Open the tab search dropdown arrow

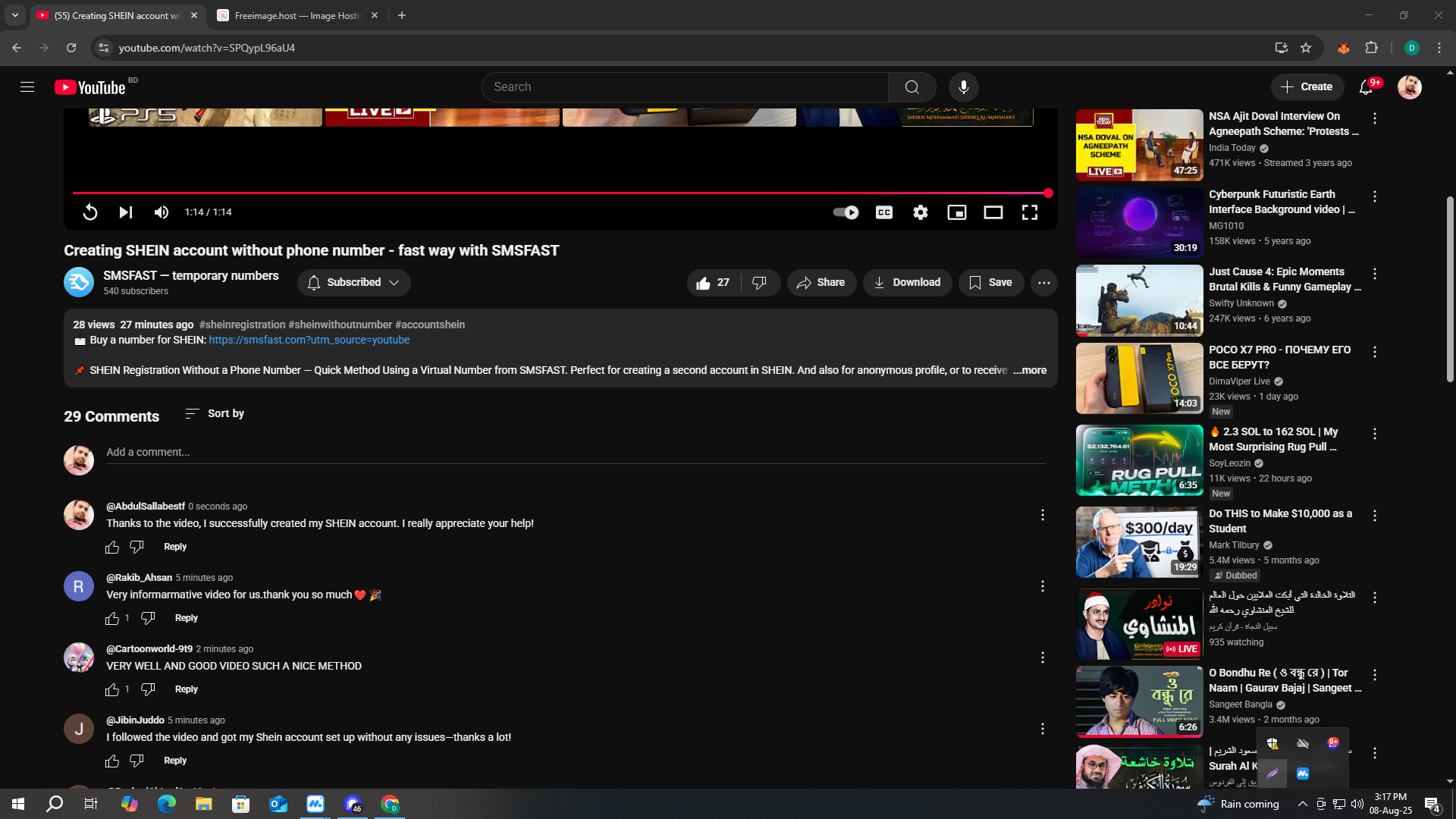click(x=15, y=16)
